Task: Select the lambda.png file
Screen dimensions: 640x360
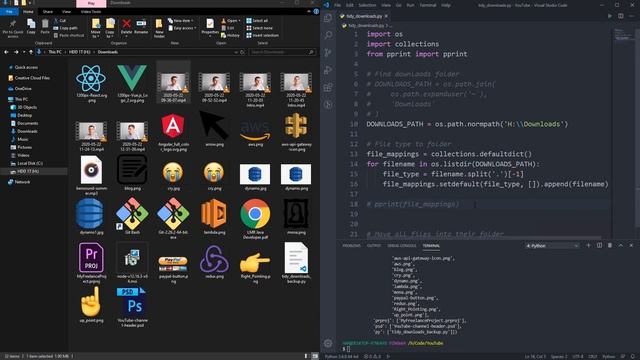Action: point(214,216)
